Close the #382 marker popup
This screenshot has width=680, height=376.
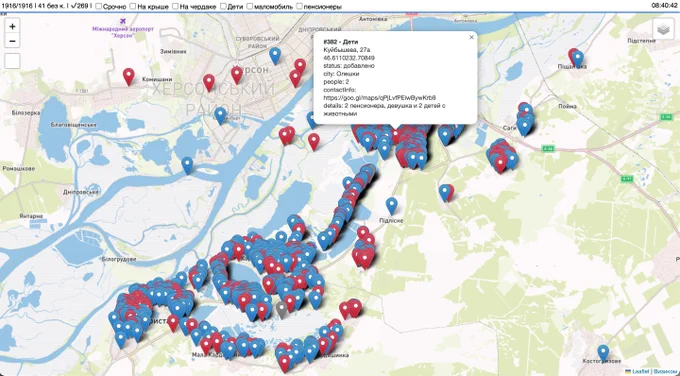471,37
